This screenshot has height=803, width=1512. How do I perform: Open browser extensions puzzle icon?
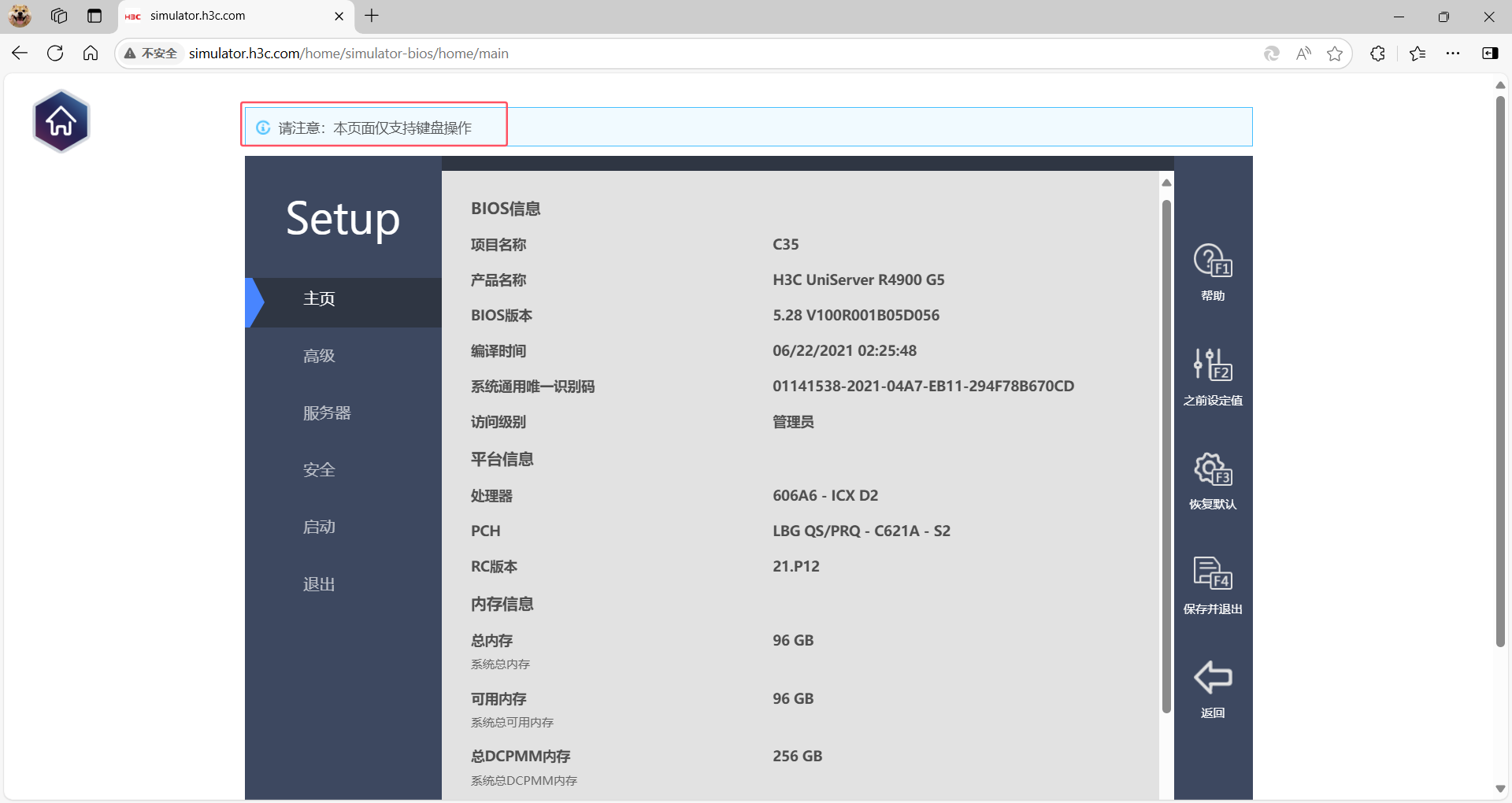click(x=1377, y=54)
